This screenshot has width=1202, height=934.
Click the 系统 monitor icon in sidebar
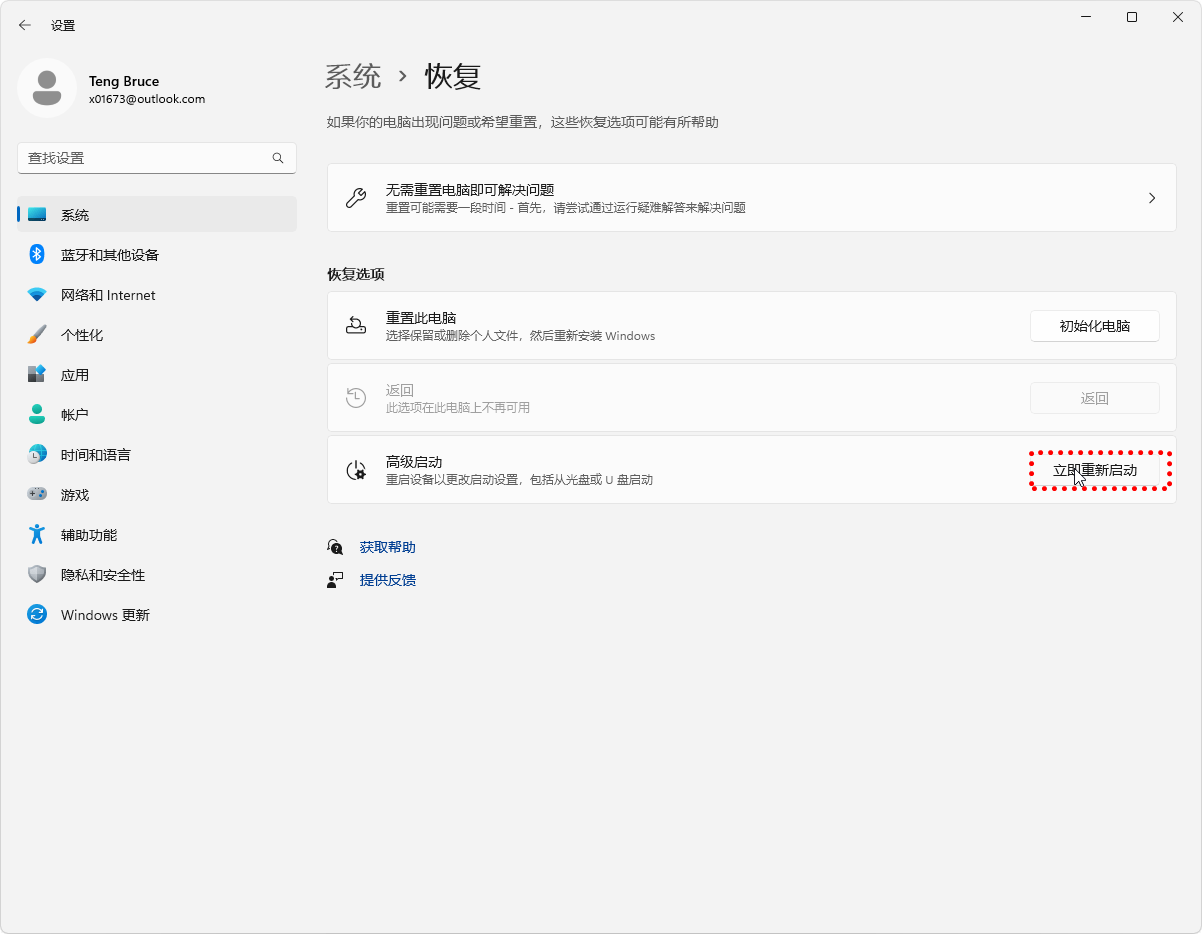pos(37,215)
